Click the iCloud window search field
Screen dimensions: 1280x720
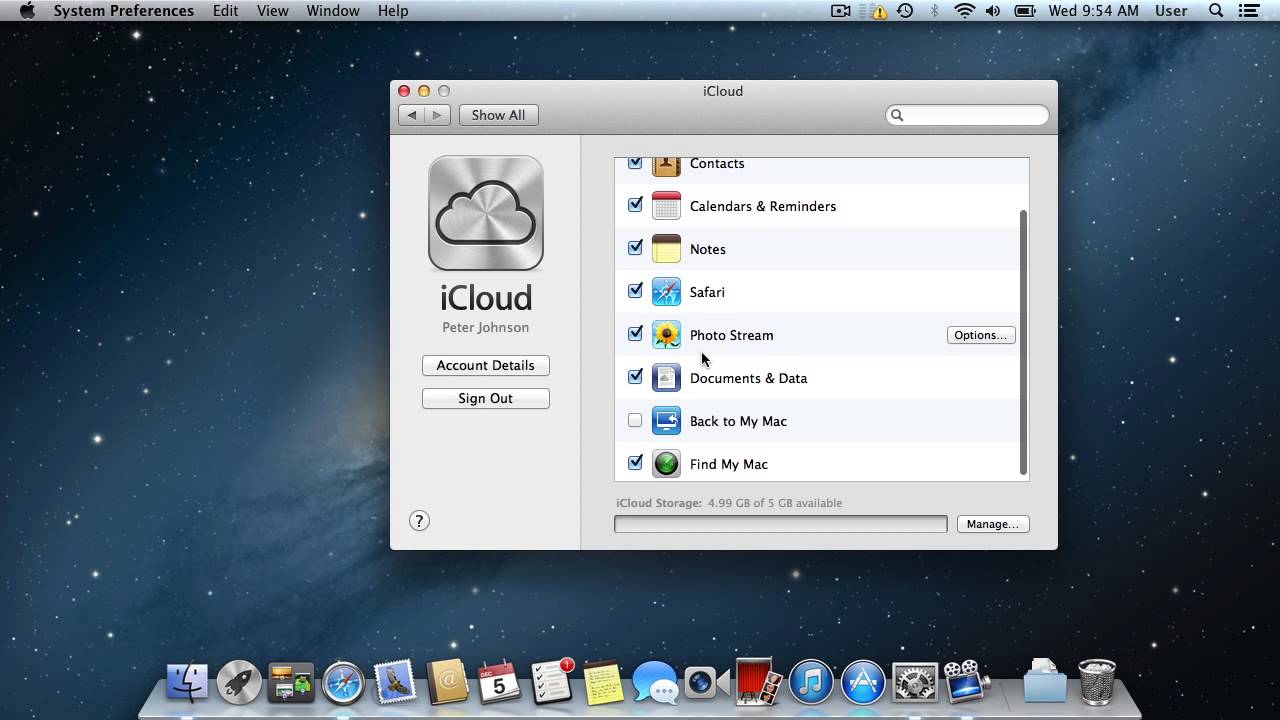tap(967, 115)
